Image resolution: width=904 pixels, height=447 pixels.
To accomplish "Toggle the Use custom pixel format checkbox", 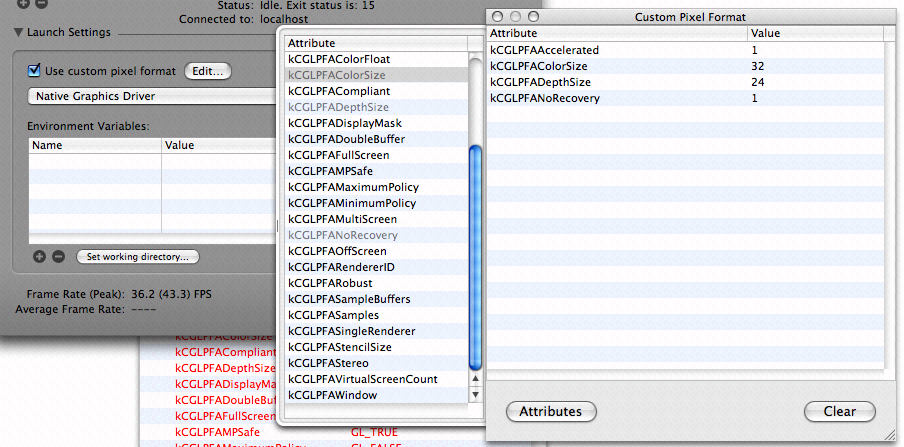I will [35, 71].
